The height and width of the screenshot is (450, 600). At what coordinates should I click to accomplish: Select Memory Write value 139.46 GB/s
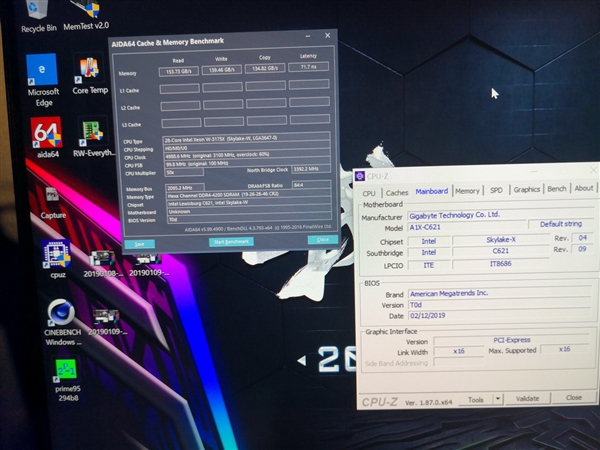click(x=222, y=70)
